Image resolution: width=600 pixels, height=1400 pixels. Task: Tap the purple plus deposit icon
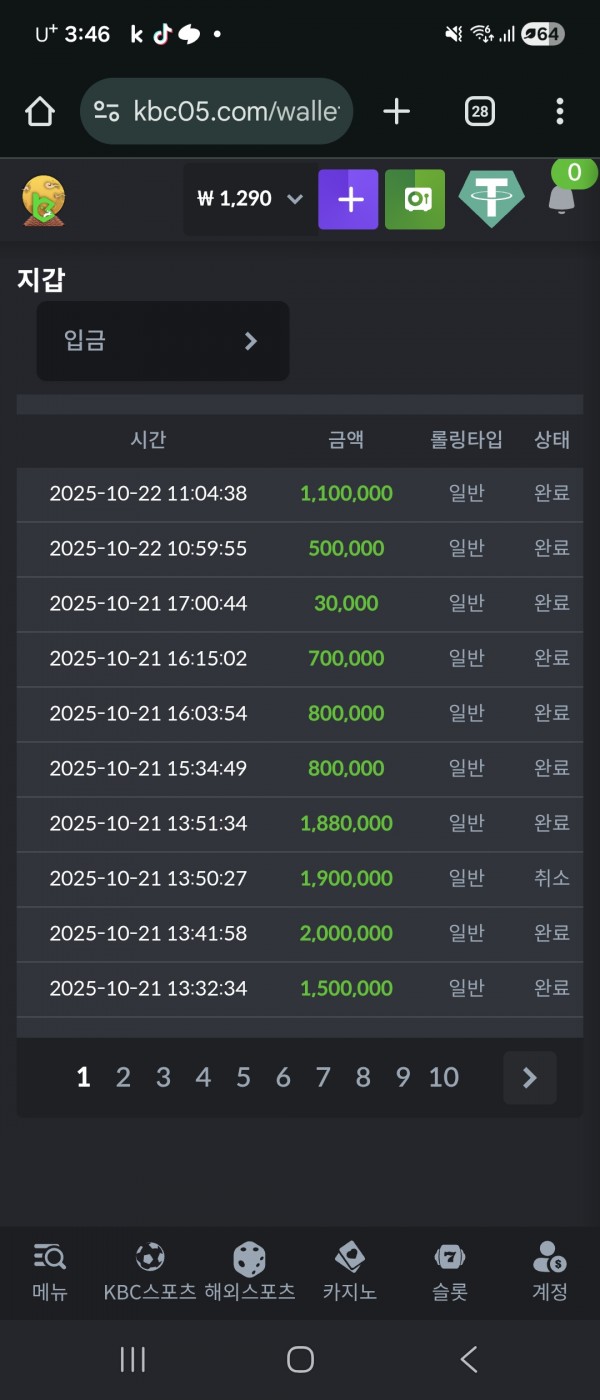[x=348, y=199]
